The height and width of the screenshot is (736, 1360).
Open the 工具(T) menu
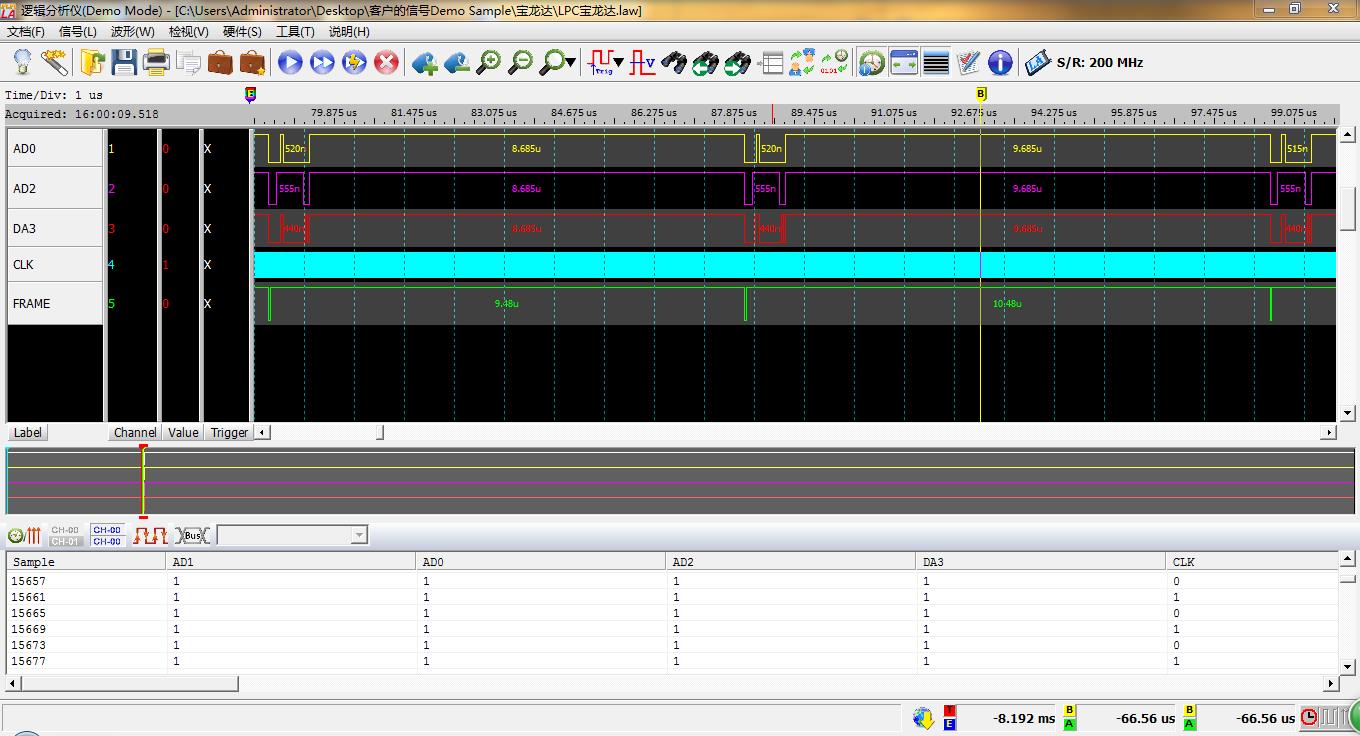[x=295, y=31]
